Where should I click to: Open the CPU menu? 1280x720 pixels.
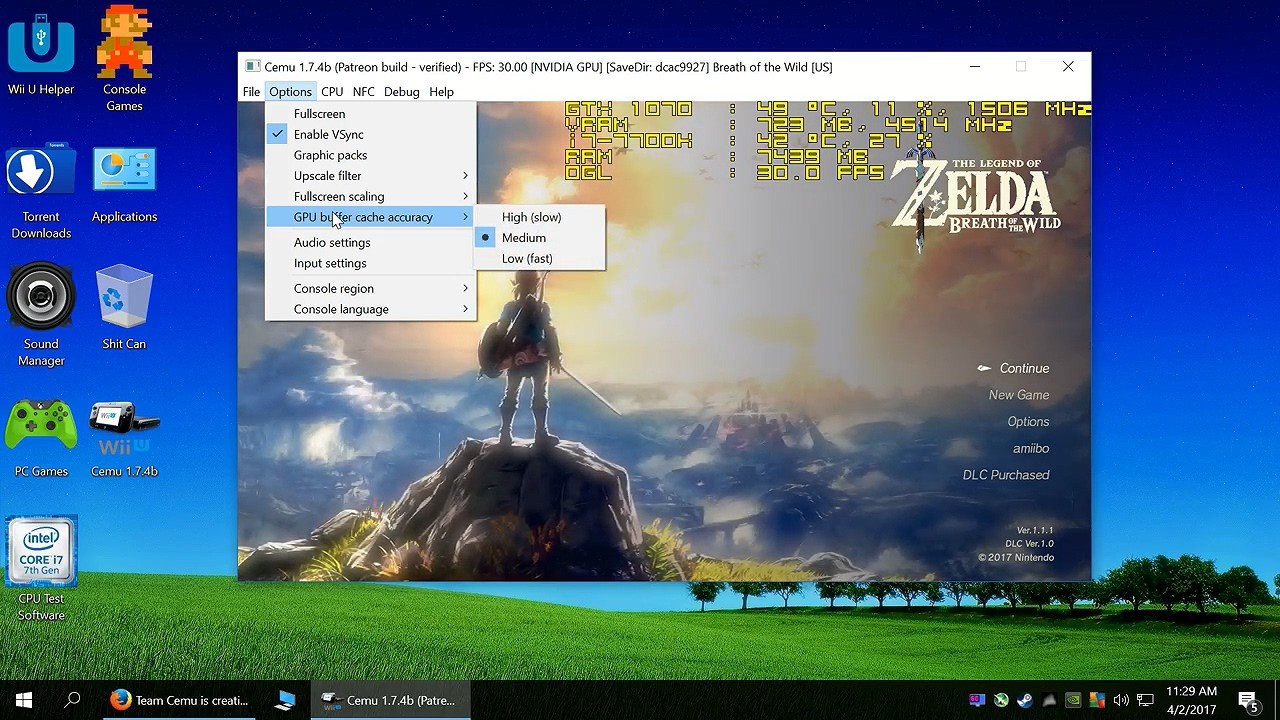coord(332,92)
